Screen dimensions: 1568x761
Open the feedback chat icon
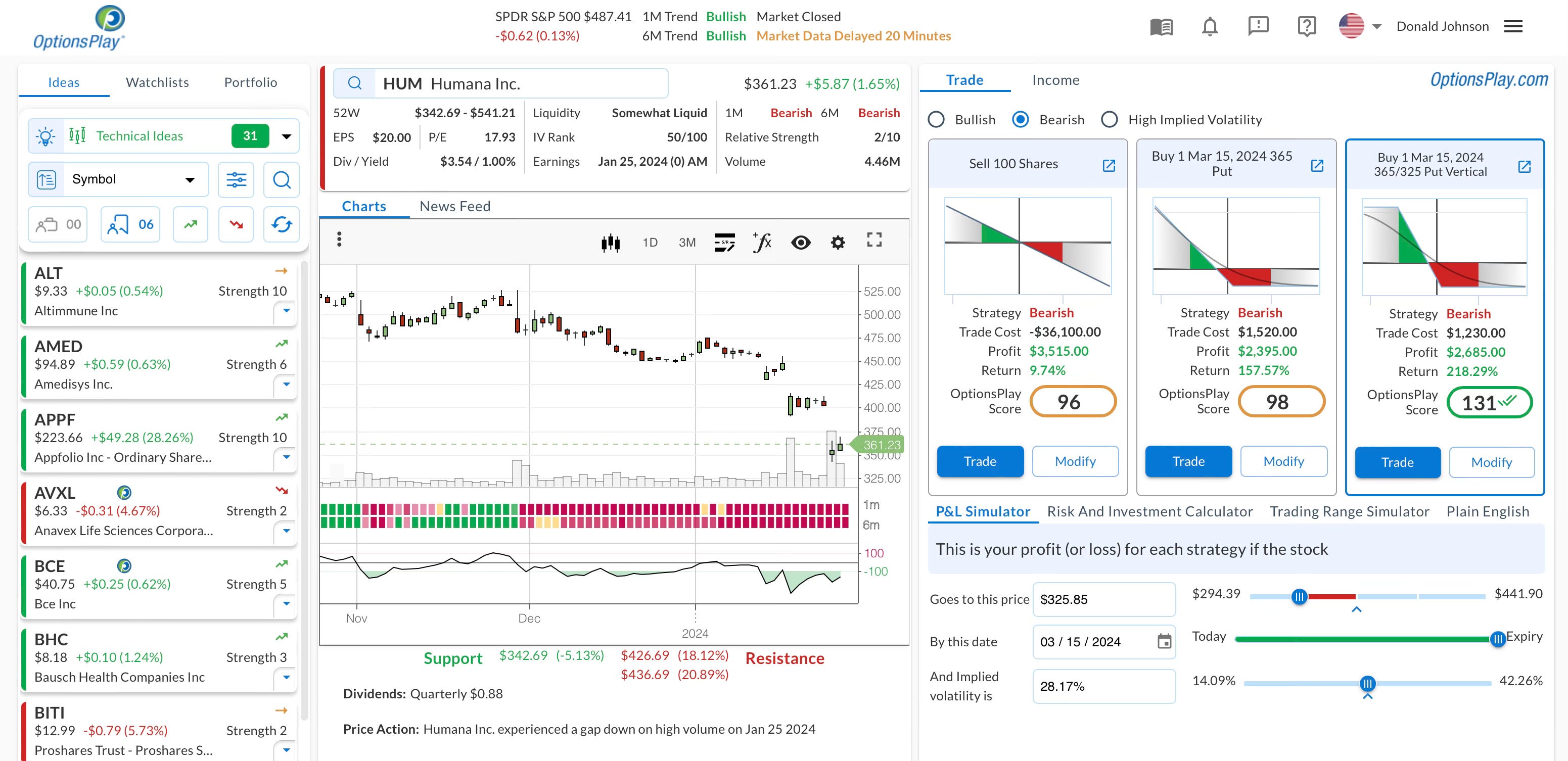coord(1258,26)
